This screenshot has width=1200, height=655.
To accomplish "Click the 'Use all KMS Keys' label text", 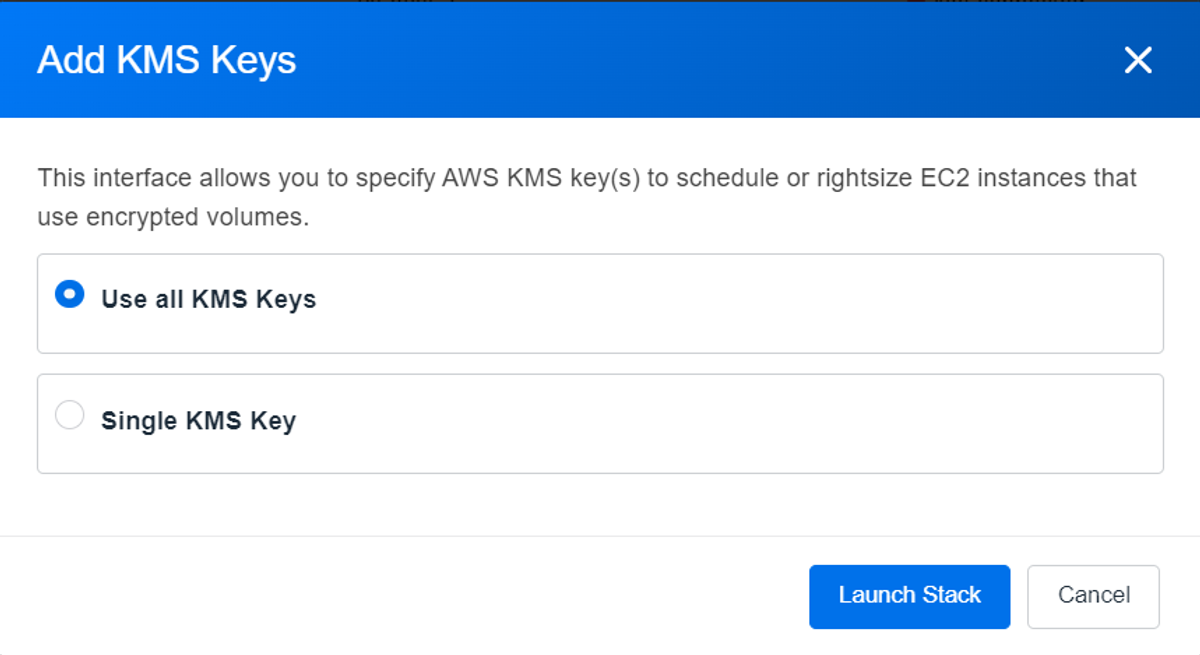I will pyautogui.click(x=208, y=299).
